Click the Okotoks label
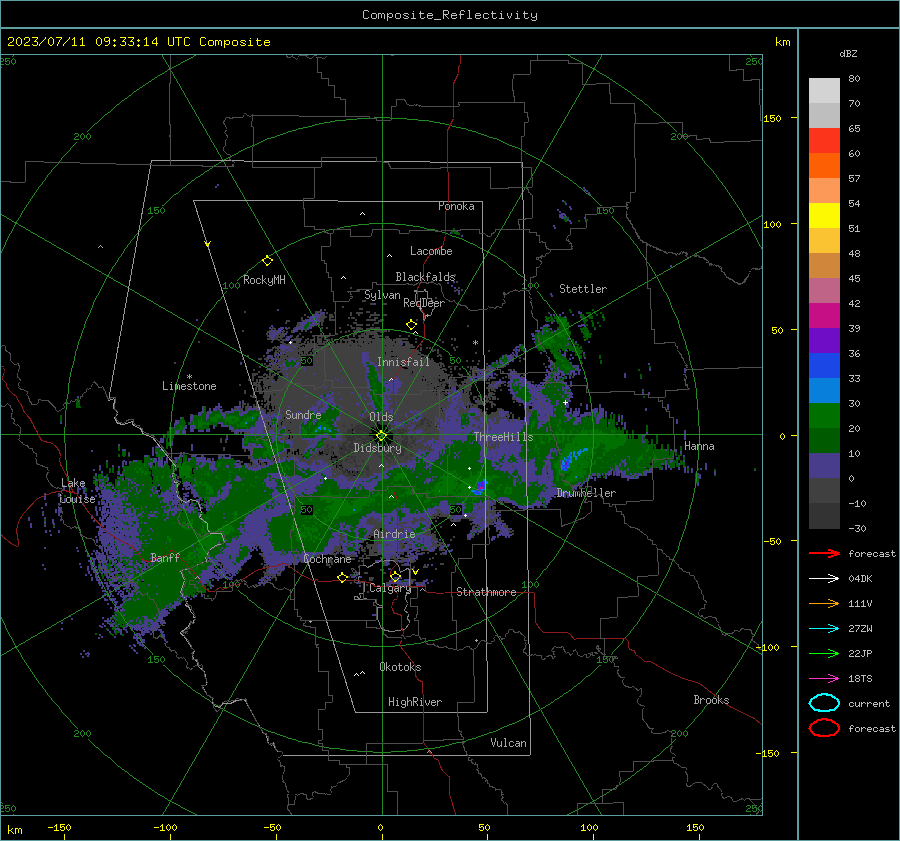 (400, 667)
